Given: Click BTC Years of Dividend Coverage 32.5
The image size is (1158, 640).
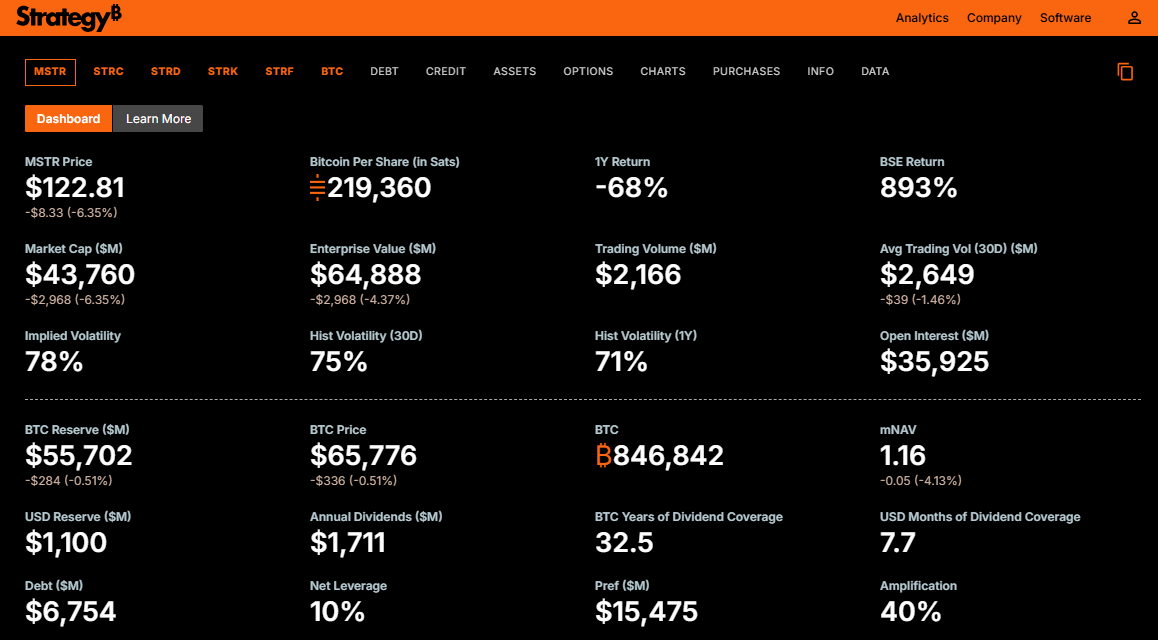Looking at the screenshot, I should 624,543.
